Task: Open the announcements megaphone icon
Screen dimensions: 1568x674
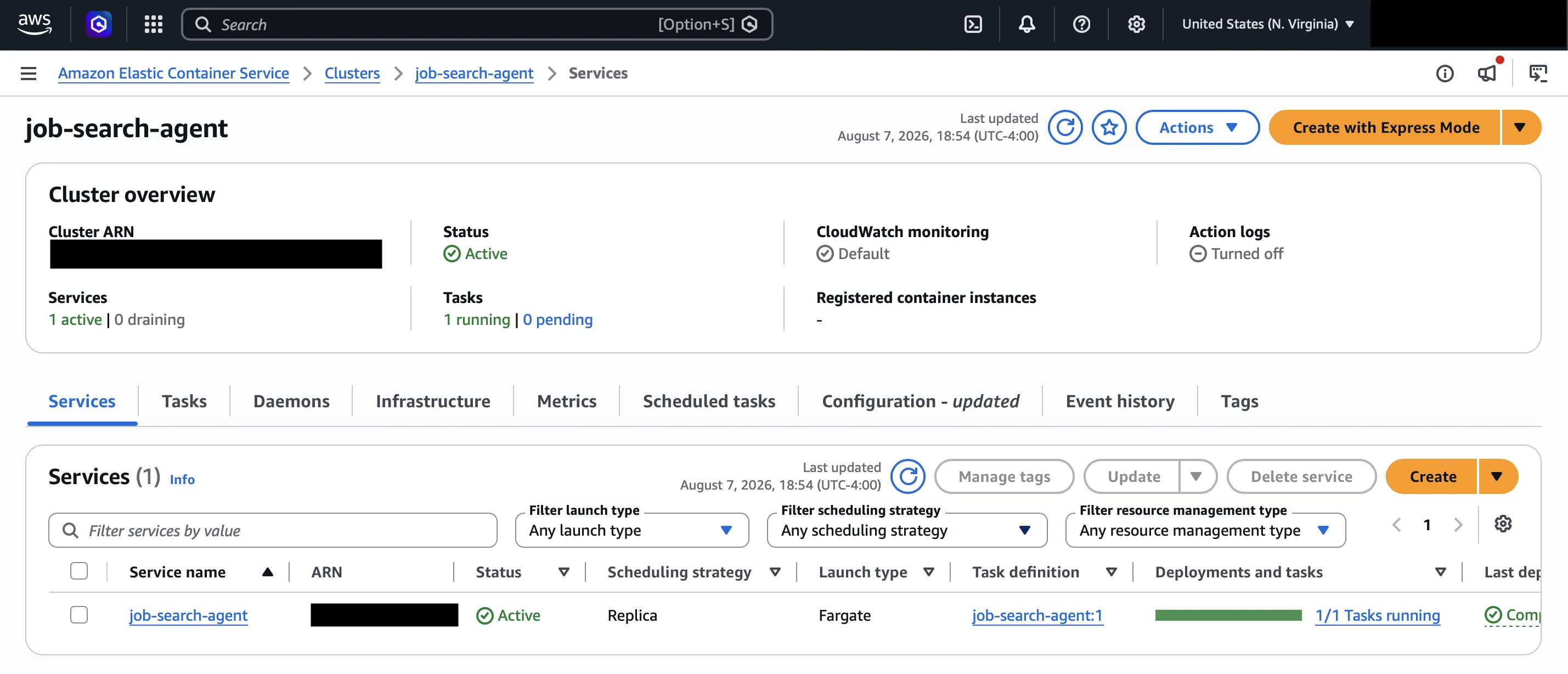Action: (1488, 73)
